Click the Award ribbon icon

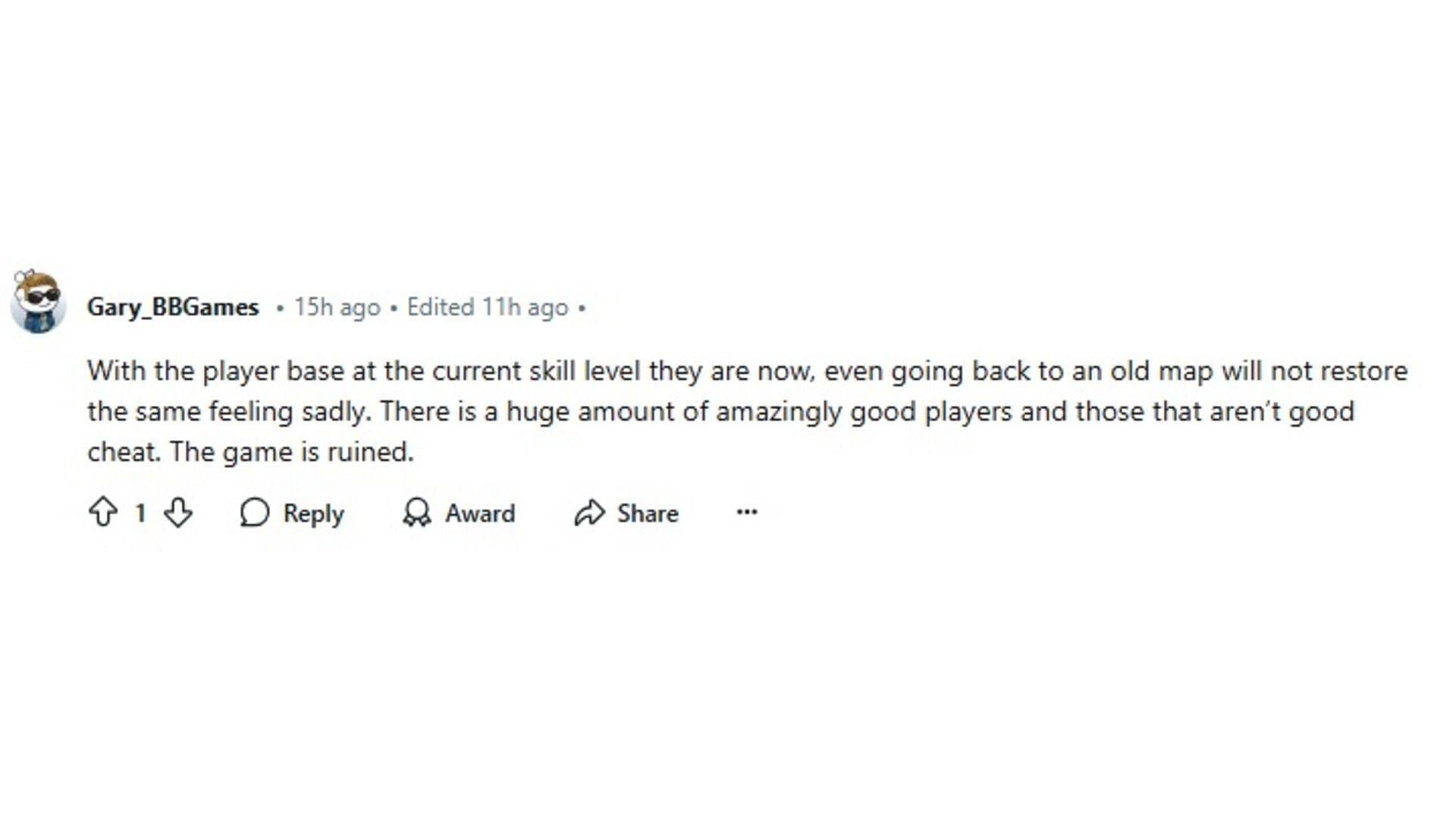click(x=419, y=513)
